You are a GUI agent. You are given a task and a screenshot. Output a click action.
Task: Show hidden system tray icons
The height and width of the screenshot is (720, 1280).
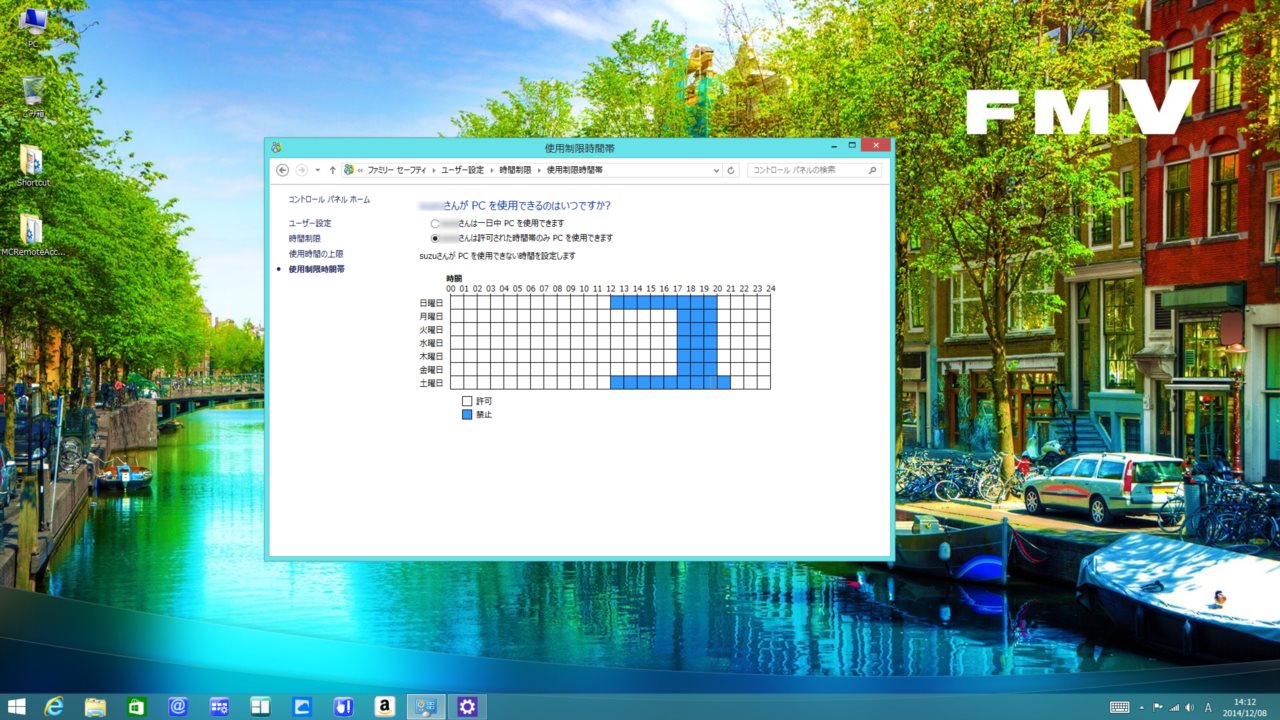(x=1142, y=707)
